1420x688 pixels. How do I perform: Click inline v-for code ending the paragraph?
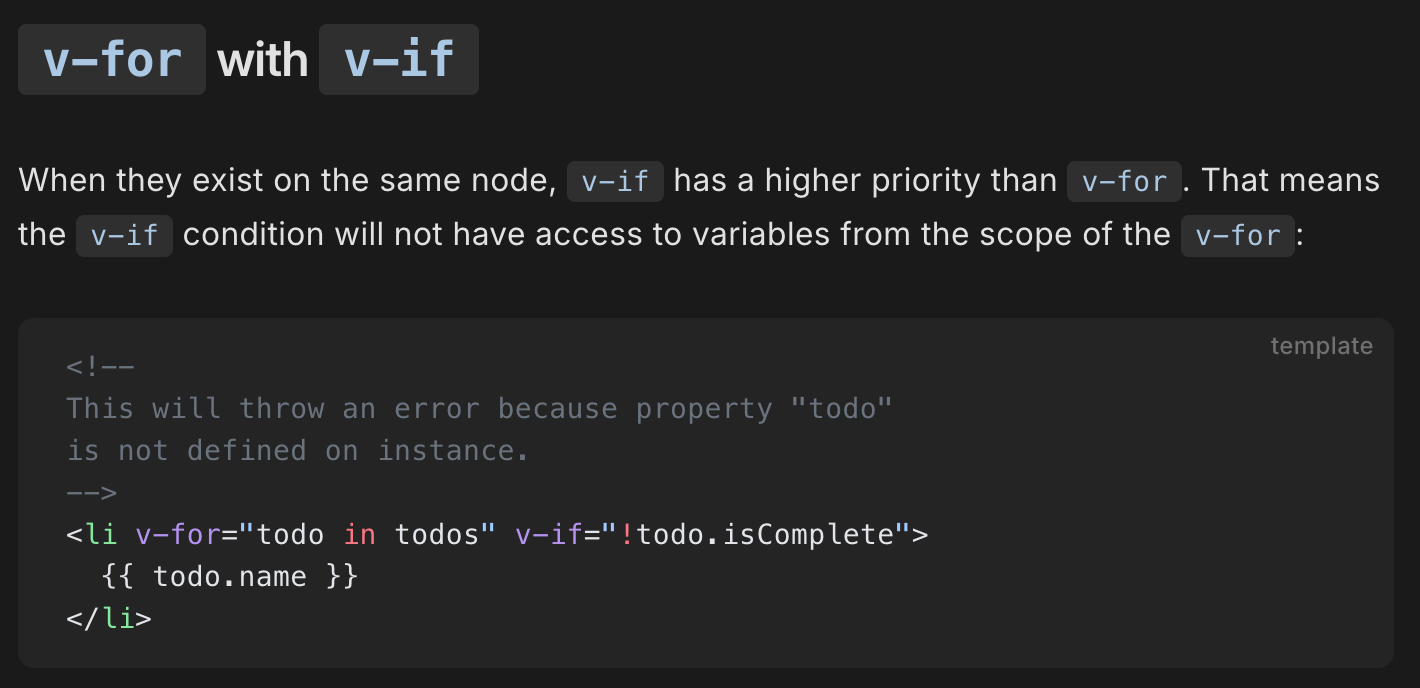(x=1238, y=235)
